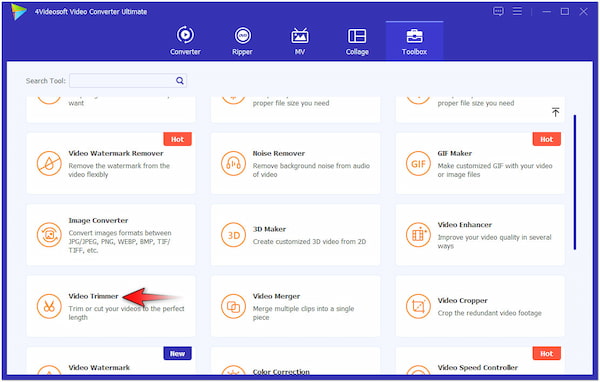The image size is (600, 382).
Task: Click the back-to-top arrow icon
Action: coord(555,112)
